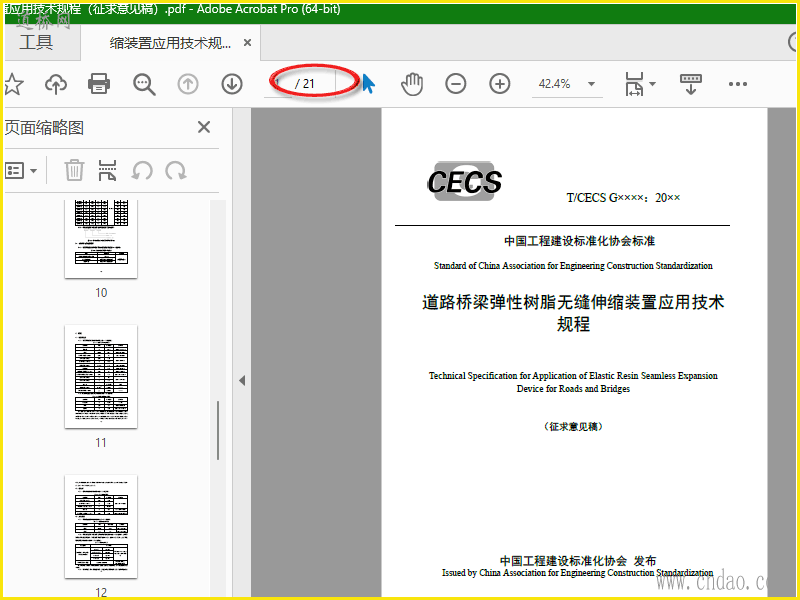Image resolution: width=800 pixels, height=600 pixels.
Task: Select the 缩装置应用技术规... document tab
Action: click(x=170, y=43)
